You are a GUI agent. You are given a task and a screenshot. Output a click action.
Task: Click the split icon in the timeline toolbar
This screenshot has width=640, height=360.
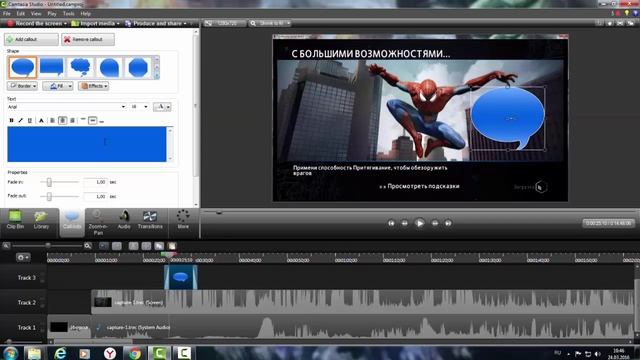pos(146,246)
